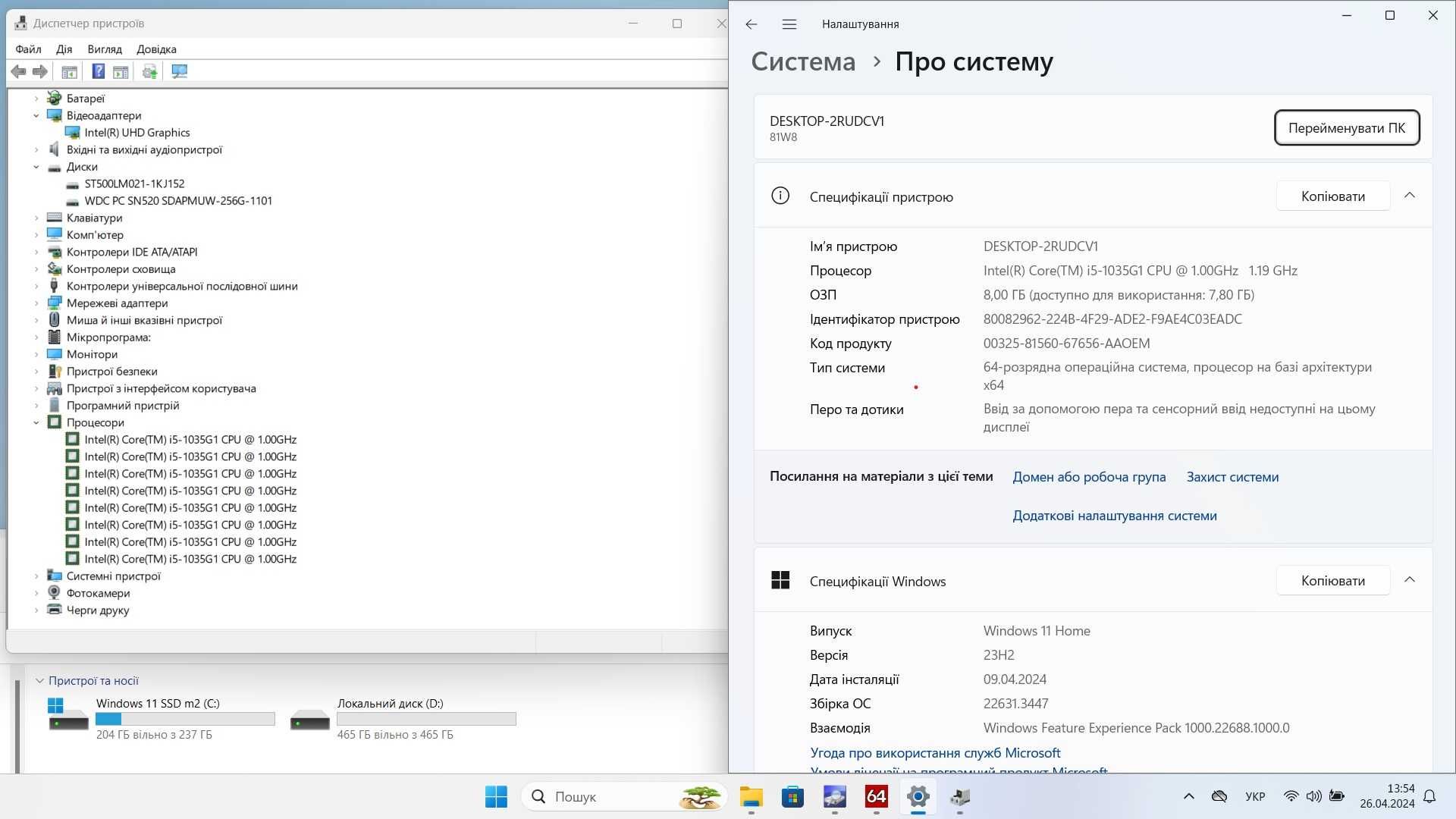This screenshot has width=1456, height=819.
Task: Open Microsoft Store from taskbar
Action: pyautogui.click(x=792, y=797)
